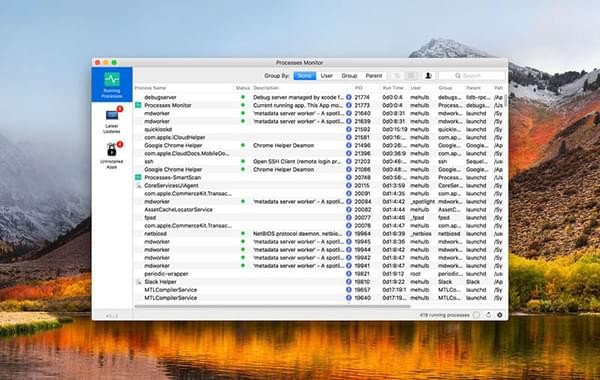Sort by Run Time column header
The image size is (600, 380).
[393, 88]
